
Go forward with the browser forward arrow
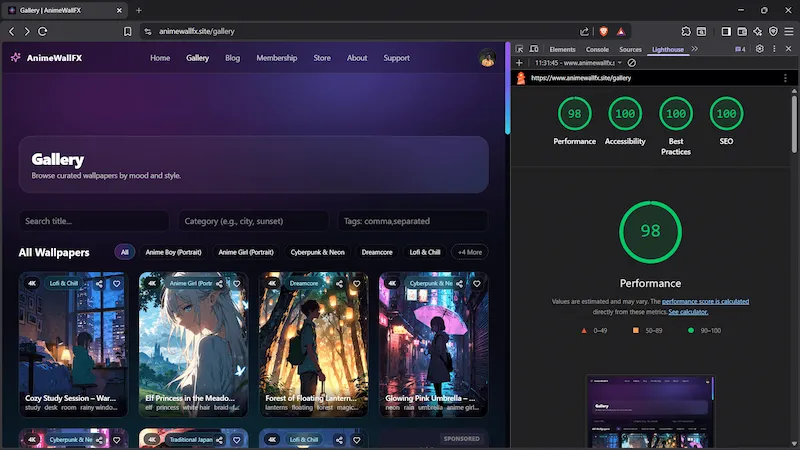(27, 32)
